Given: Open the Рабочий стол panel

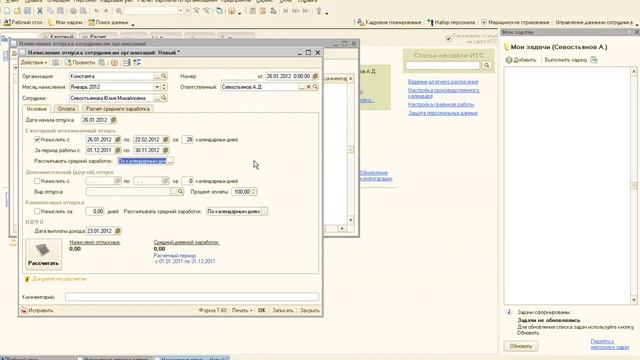Looking at the screenshot, I should 23,22.
